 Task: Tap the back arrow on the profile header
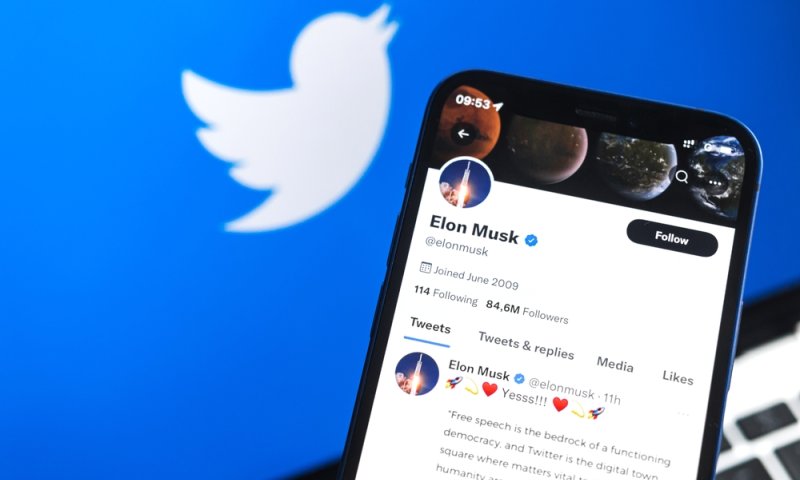coord(463,134)
